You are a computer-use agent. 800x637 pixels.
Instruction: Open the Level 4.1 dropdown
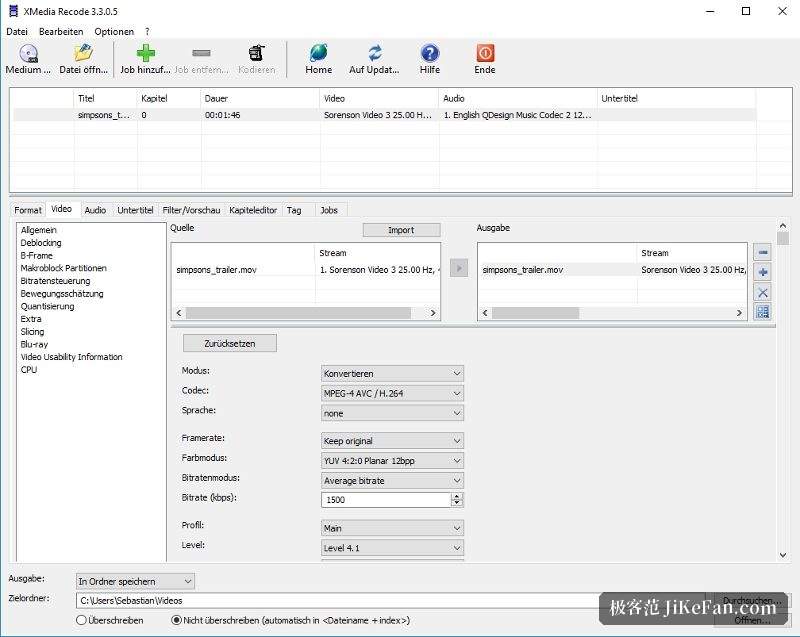(392, 548)
